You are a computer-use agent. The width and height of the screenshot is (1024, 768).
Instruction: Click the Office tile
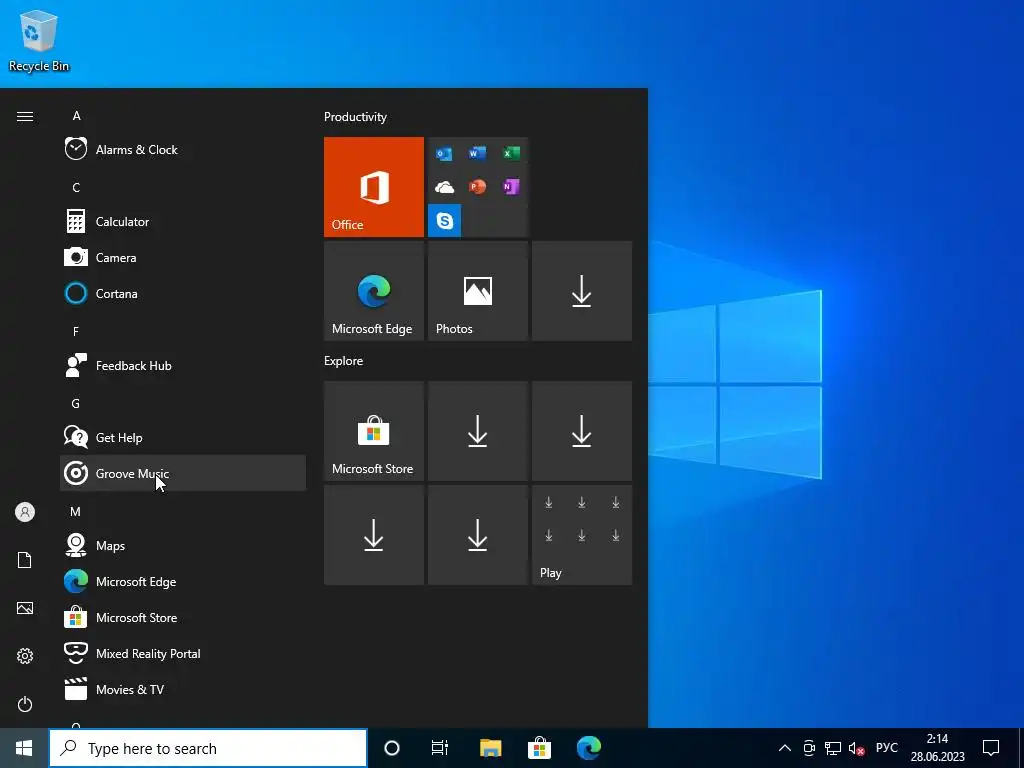(x=374, y=187)
